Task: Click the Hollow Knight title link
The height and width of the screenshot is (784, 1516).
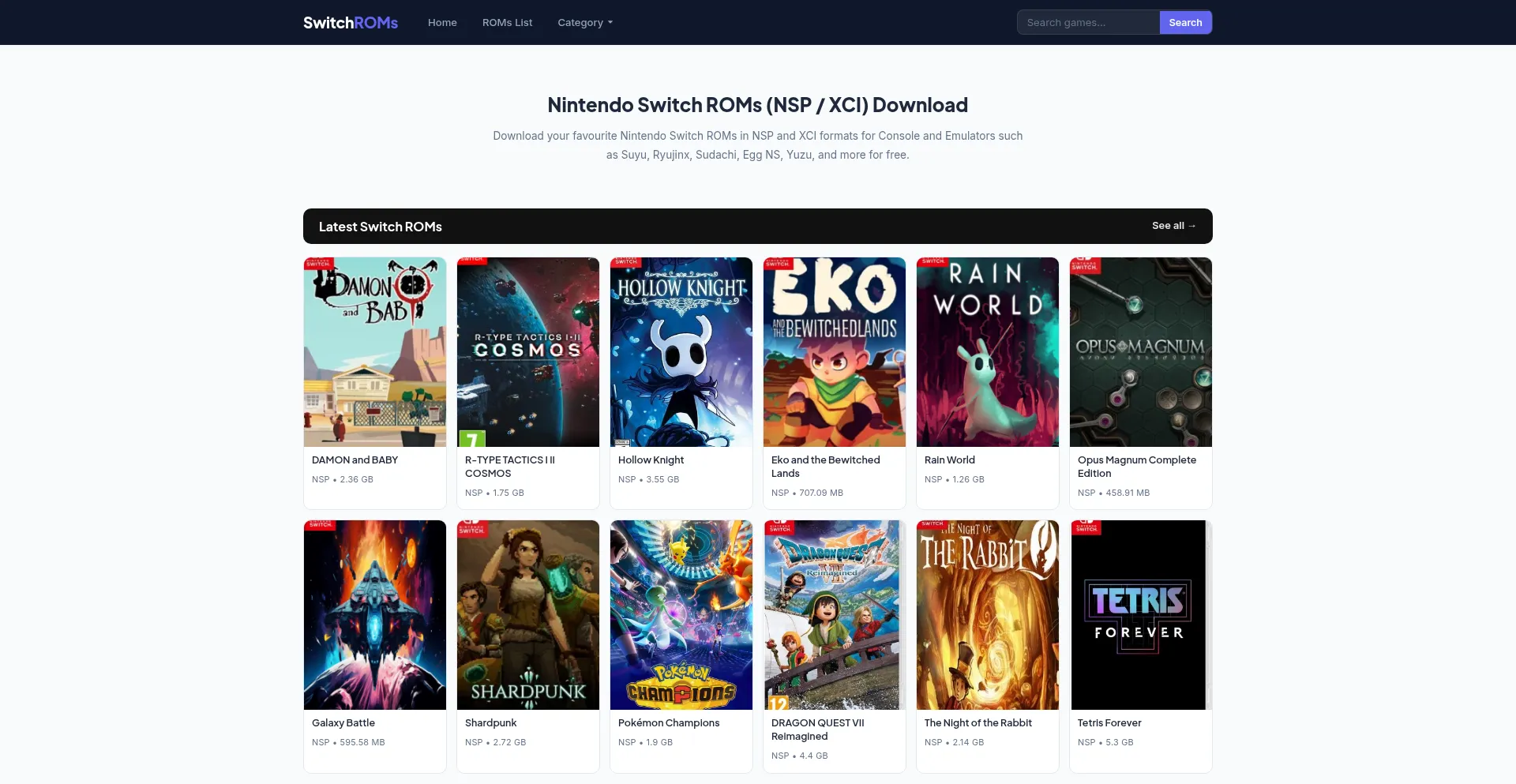Action: [x=651, y=460]
